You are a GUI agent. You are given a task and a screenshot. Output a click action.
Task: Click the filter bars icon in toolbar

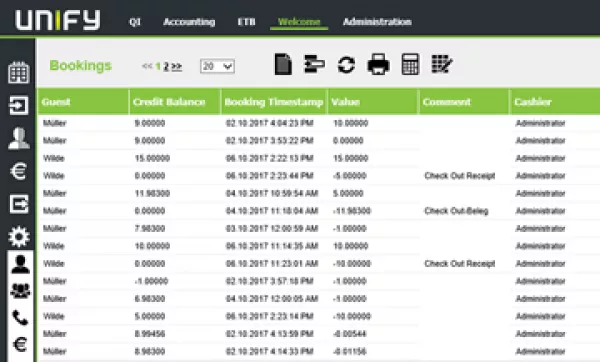click(314, 64)
